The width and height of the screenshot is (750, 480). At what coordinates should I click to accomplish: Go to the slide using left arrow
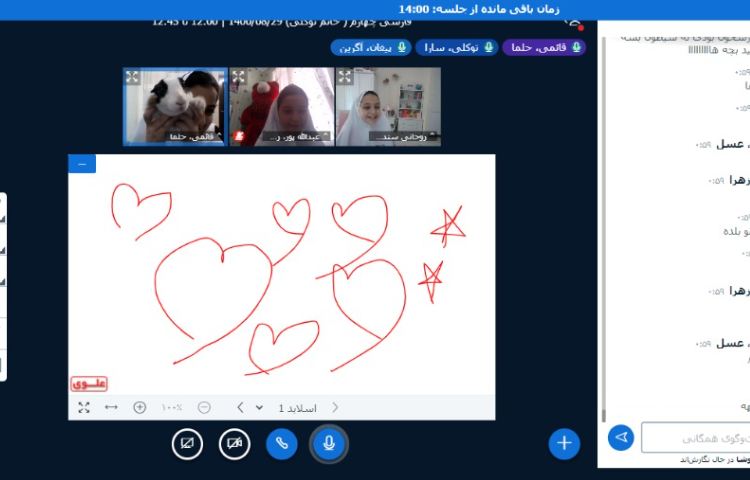240,407
